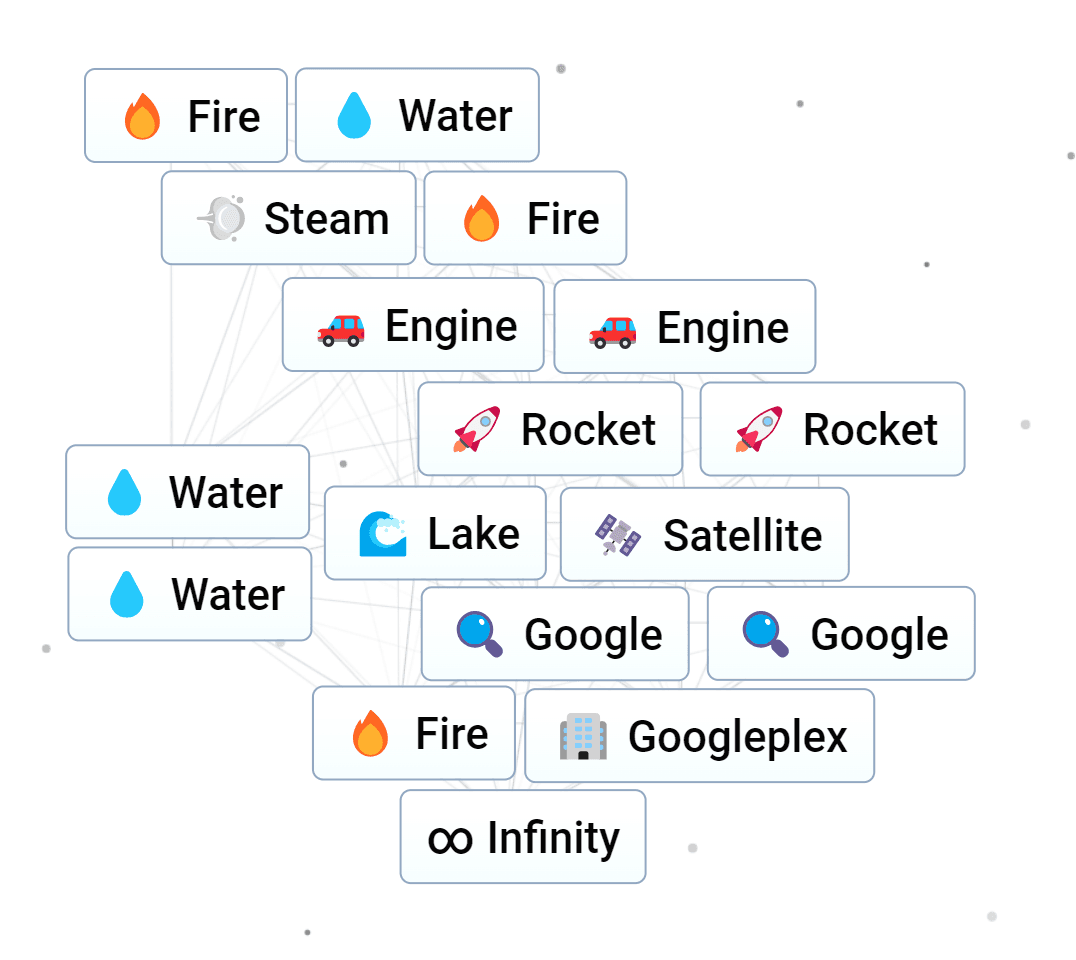This screenshot has height=960, width=1076.
Task: Select the Googleplex element tile
Action: (698, 736)
